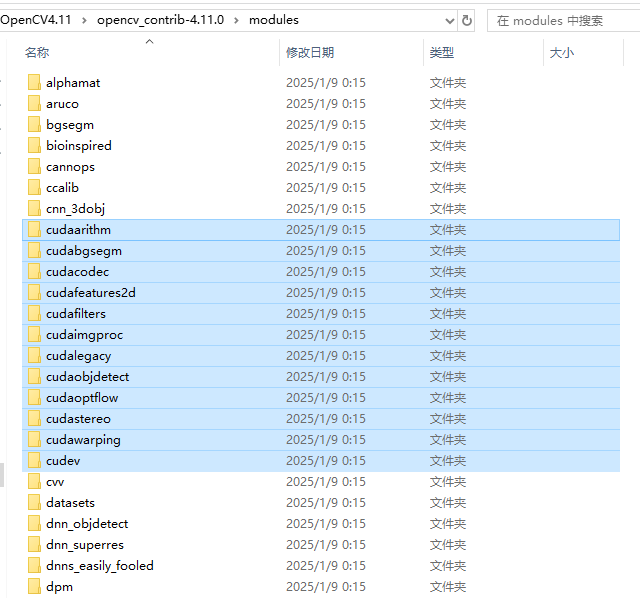Select the cannops folder name
This screenshot has height=598, width=640.
click(x=70, y=167)
